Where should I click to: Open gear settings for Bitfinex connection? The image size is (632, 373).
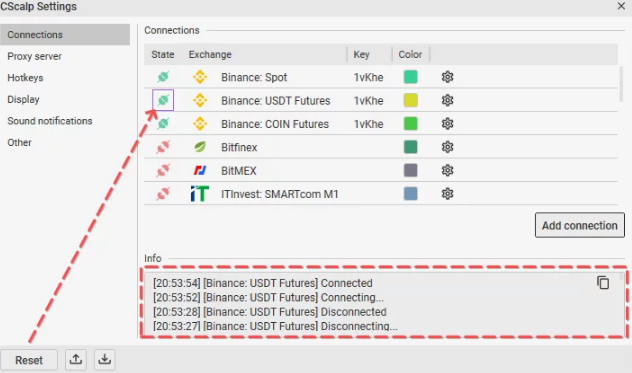click(447, 147)
